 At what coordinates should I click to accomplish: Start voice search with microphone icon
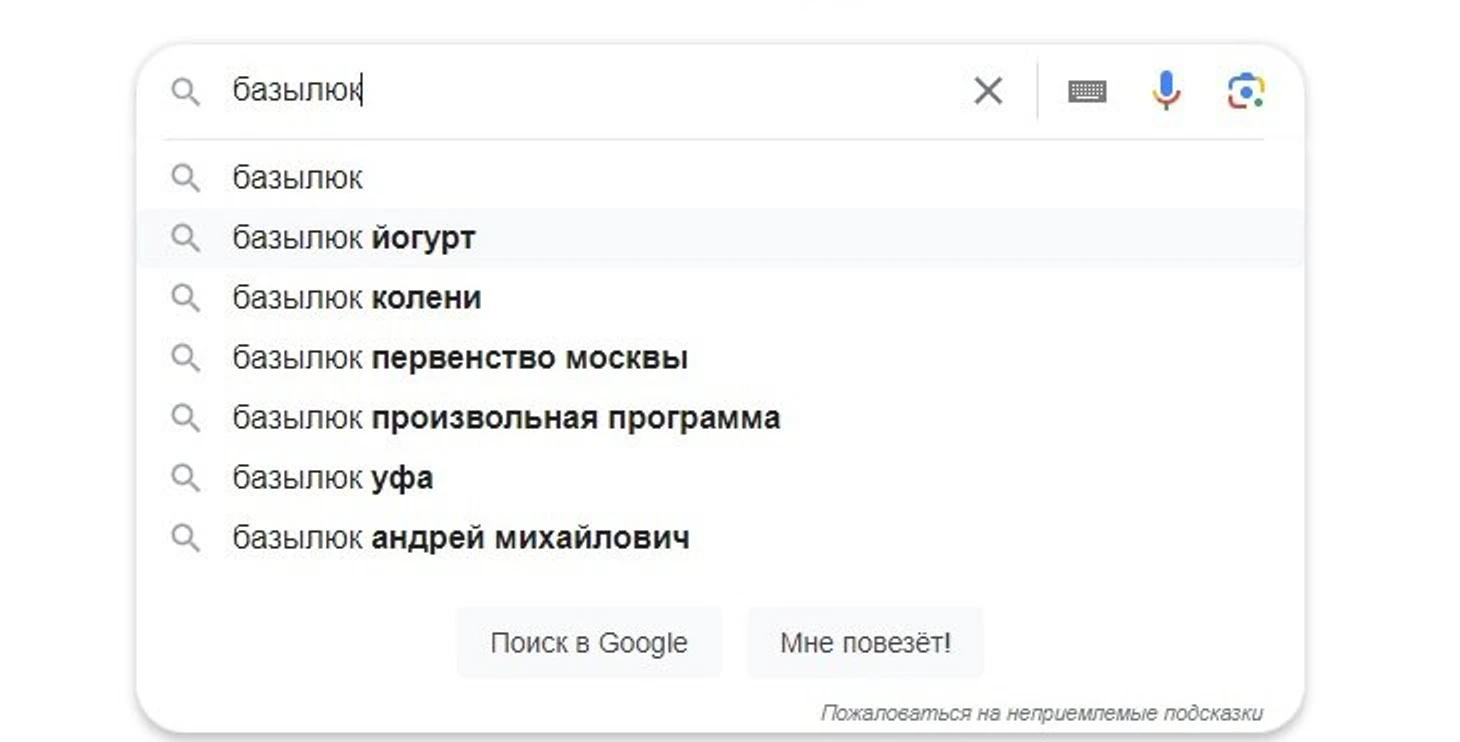(1165, 91)
